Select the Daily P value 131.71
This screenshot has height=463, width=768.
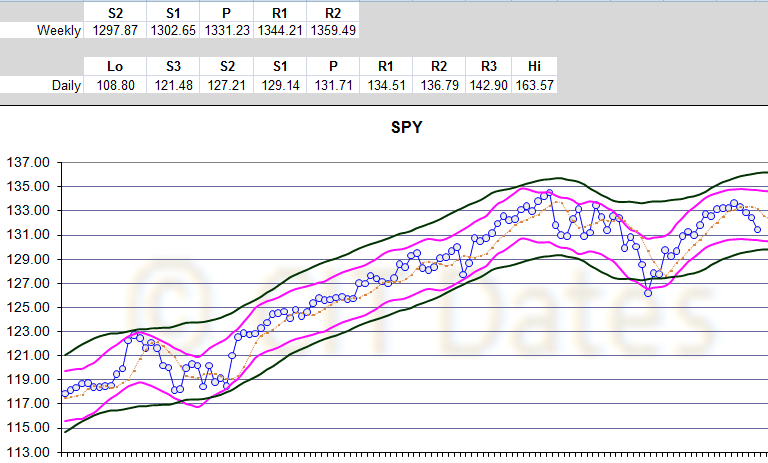[333, 85]
